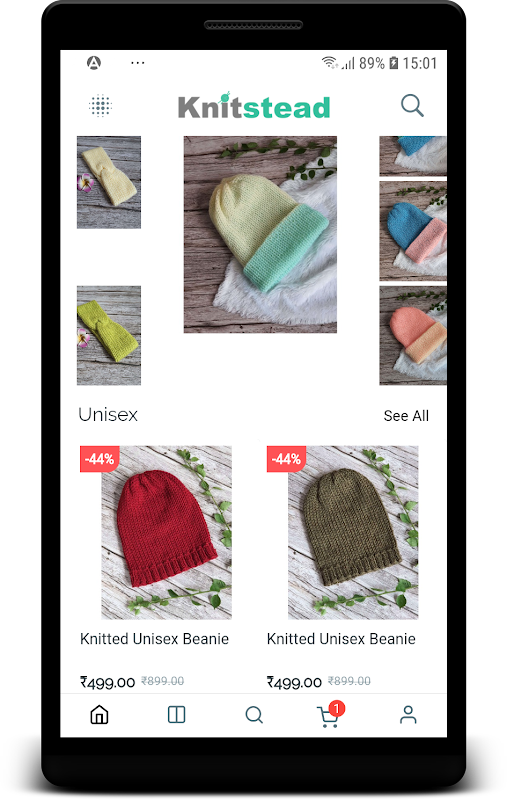Tap the Knitstead logo
507x800 pixels.
pos(254,106)
